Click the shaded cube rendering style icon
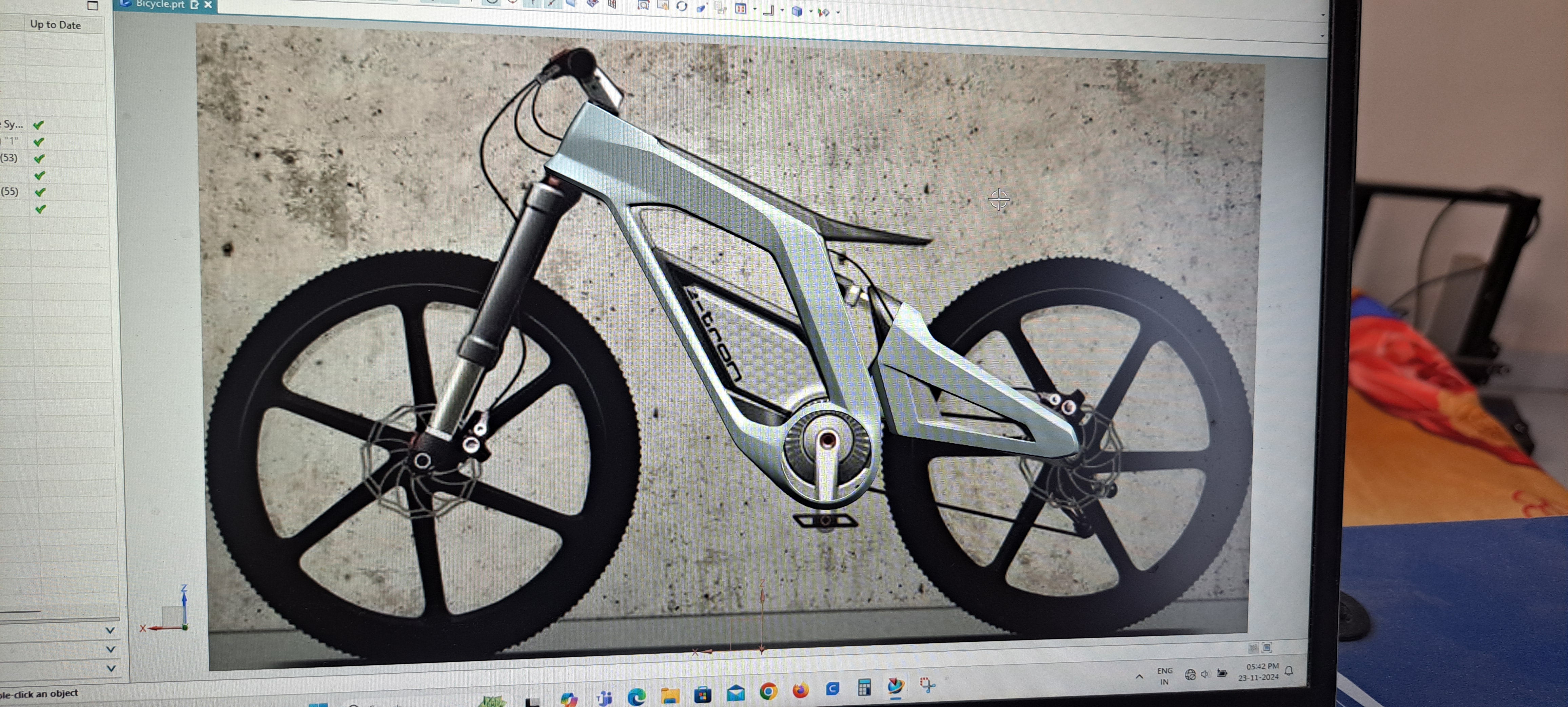Image resolution: width=1568 pixels, height=707 pixels. click(797, 11)
